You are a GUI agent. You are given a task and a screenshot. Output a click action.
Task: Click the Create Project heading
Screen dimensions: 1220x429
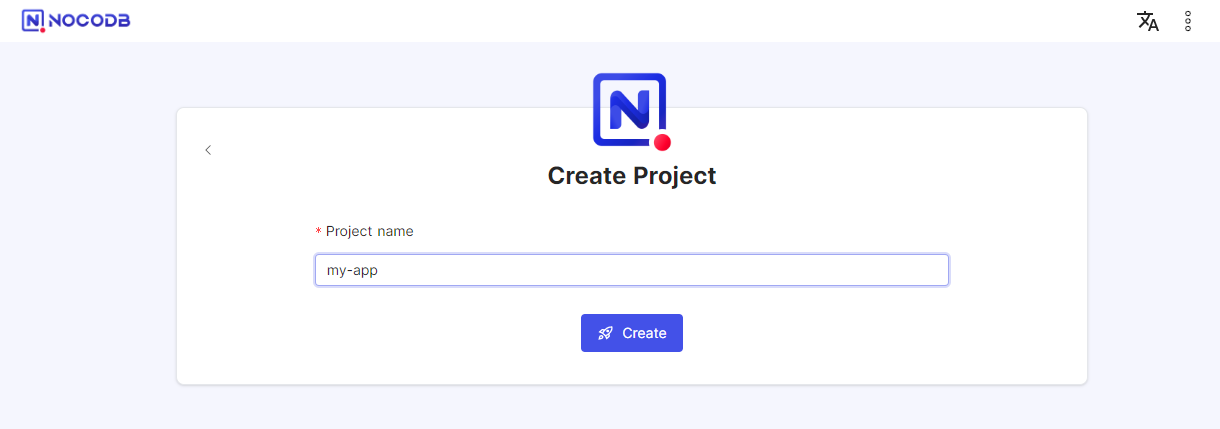(632, 176)
